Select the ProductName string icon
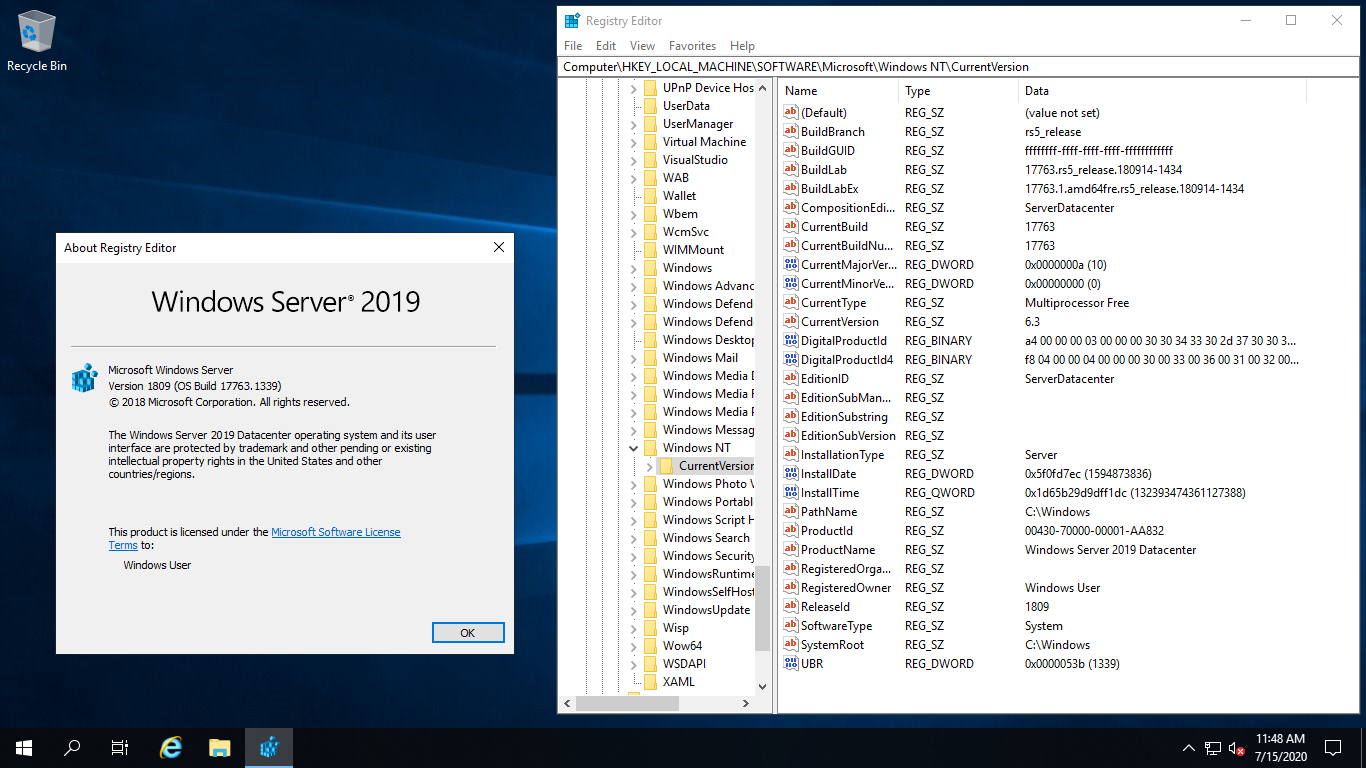 [791, 550]
